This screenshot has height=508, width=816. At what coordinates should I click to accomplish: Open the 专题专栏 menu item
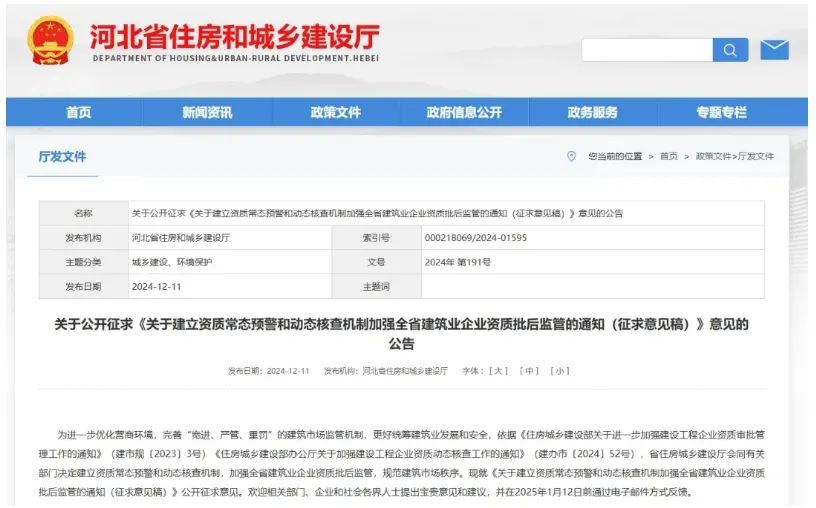click(x=721, y=112)
